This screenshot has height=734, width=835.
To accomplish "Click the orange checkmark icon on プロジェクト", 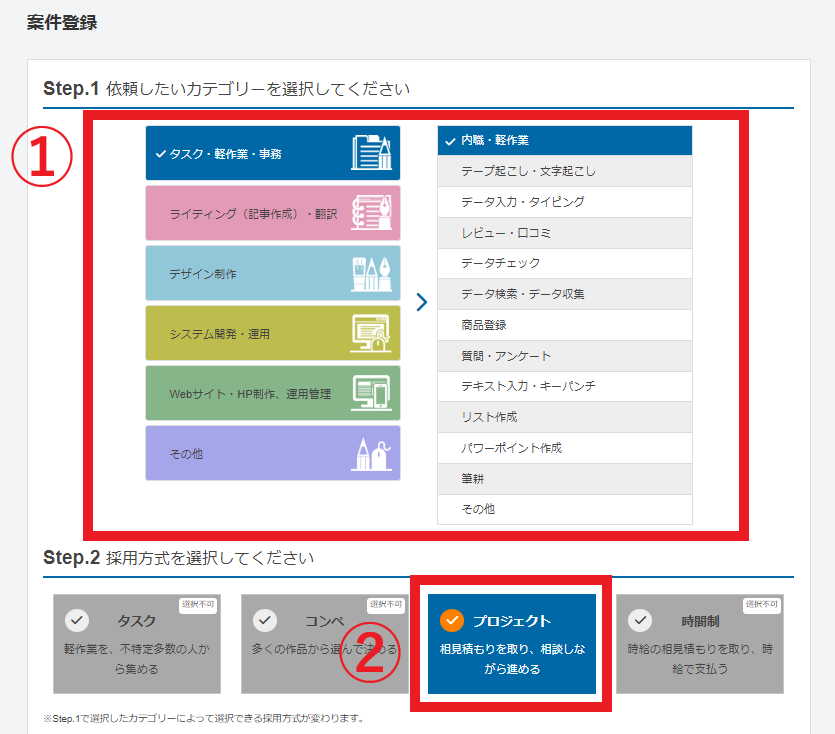I will tap(452, 621).
